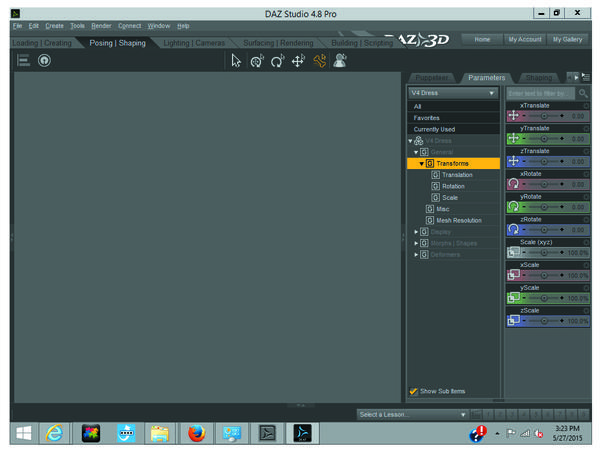This screenshot has width=600, height=452.
Task: Switch to the Shaping pane tab
Action: click(x=539, y=78)
